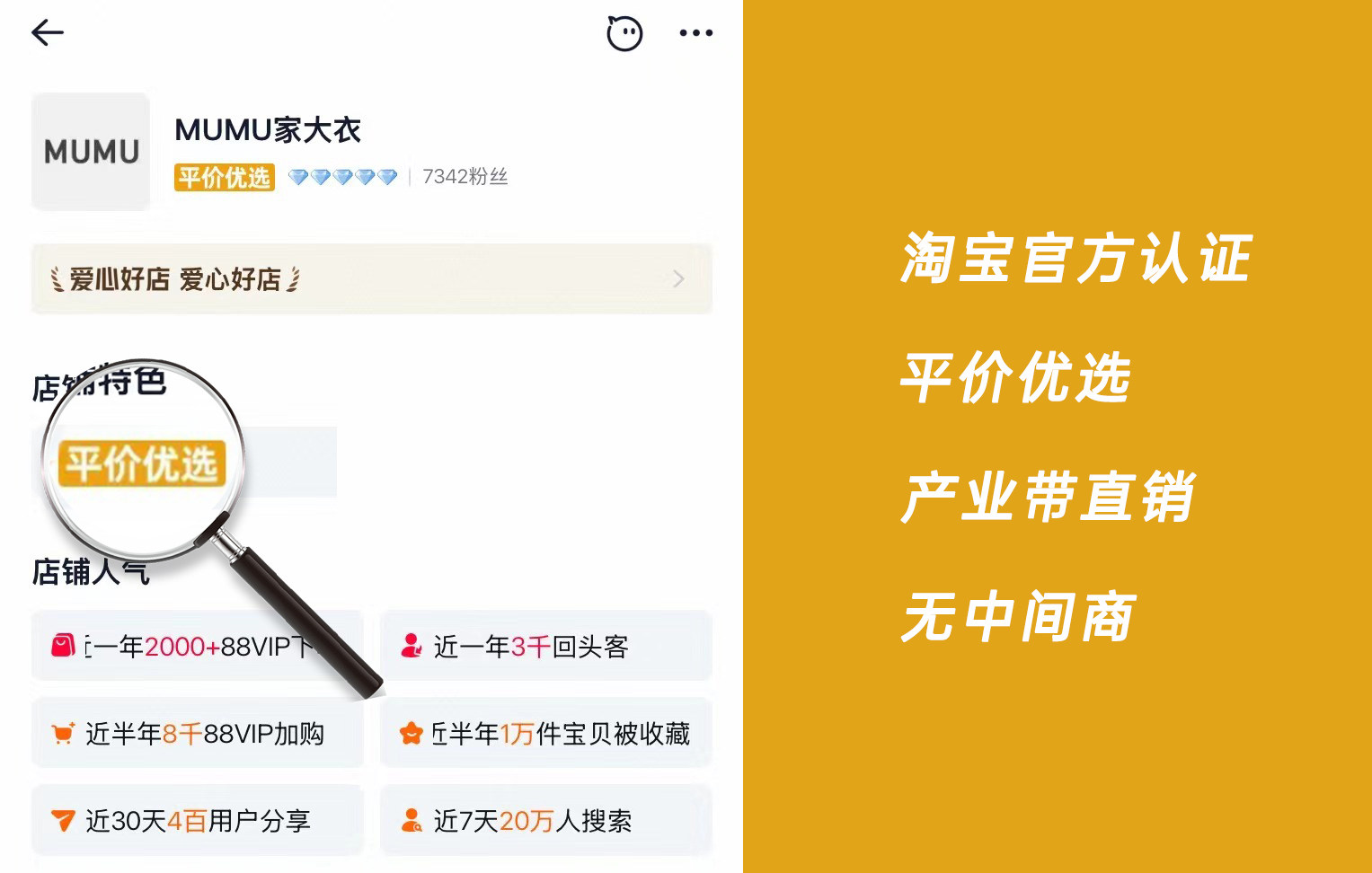Click the returning customer person icon

(x=412, y=645)
